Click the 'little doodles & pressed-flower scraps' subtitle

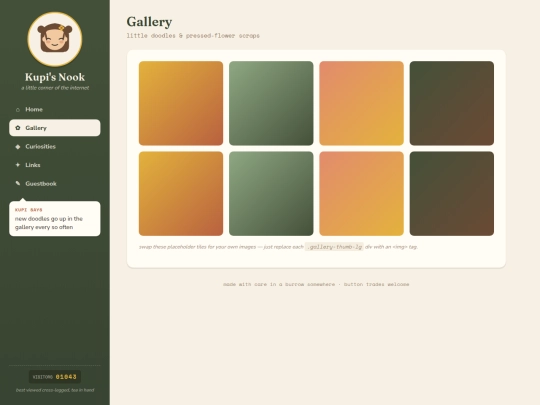pyautogui.click(x=193, y=35)
